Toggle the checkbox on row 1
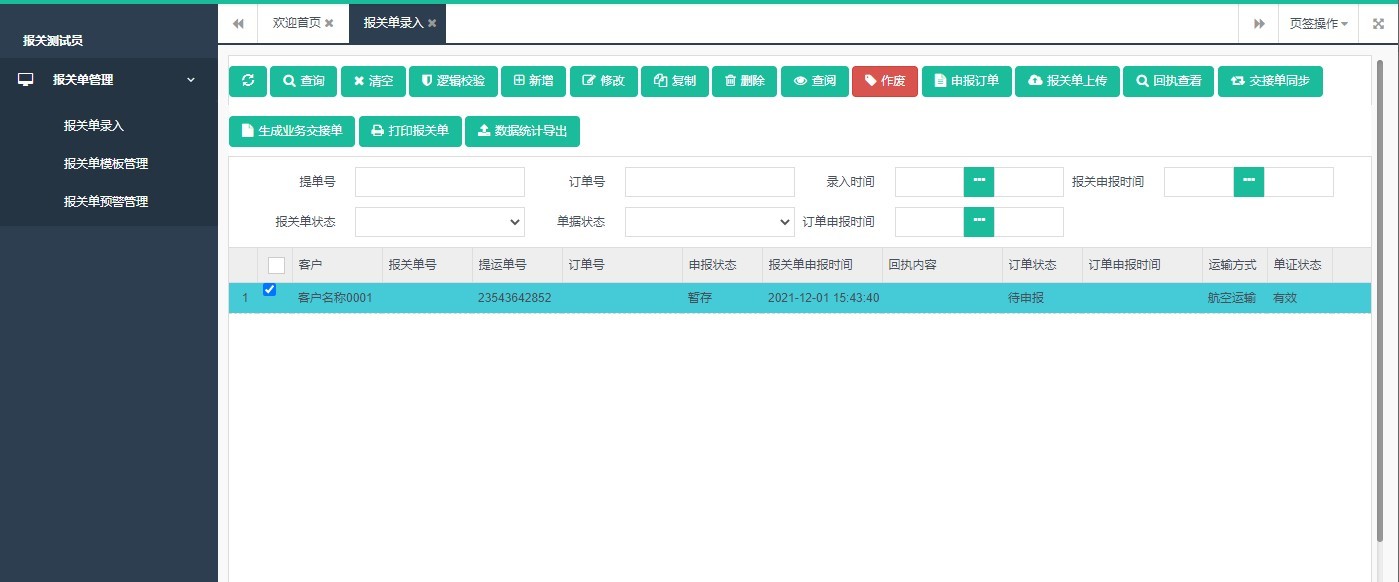Viewport: 1399px width, 582px height. (x=268, y=289)
